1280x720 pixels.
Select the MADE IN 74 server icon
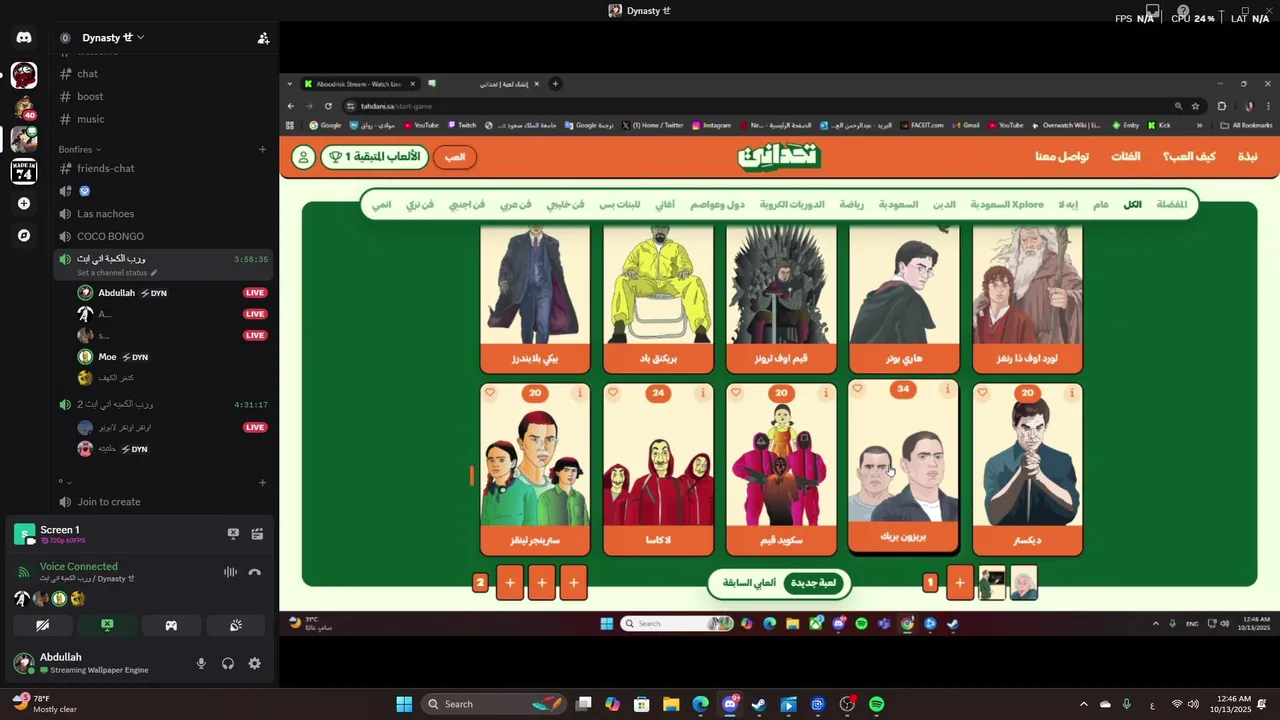click(x=24, y=171)
